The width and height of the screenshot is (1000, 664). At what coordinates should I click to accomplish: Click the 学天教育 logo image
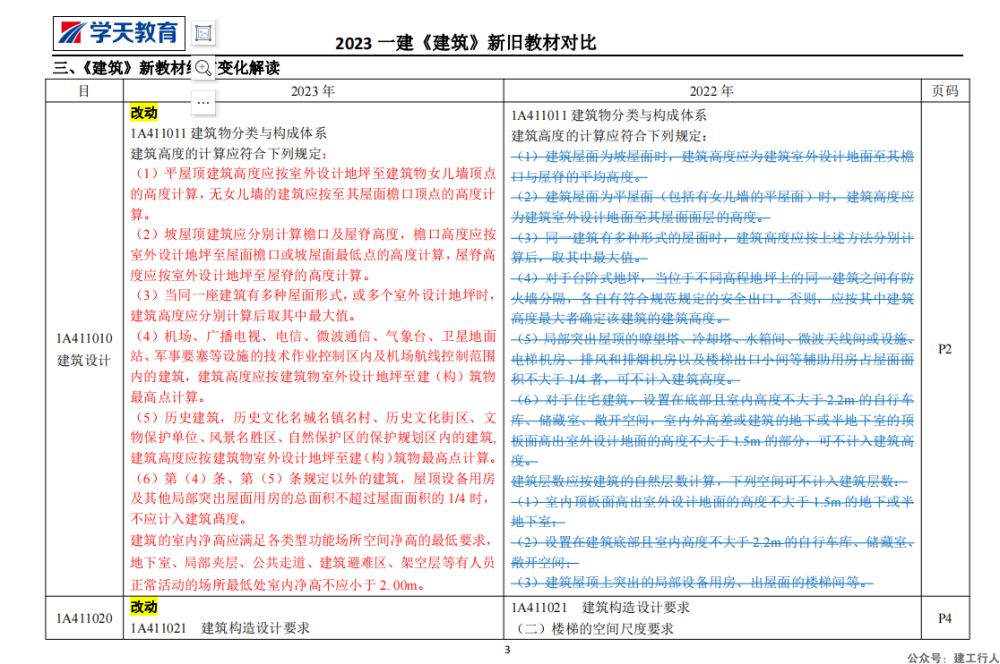coord(119,33)
